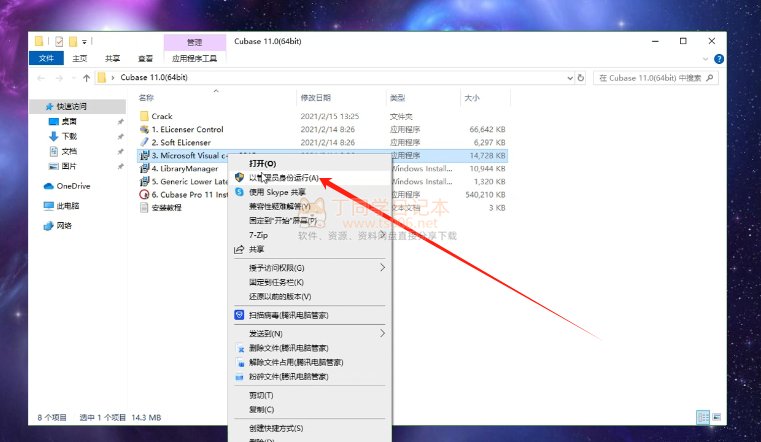Expand the 发送到 submenu arrow

pos(382,333)
